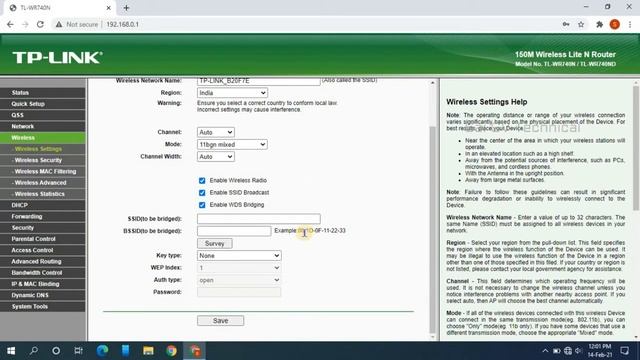Open the Wireless Settings submenu item
This screenshot has width=640, height=360.
[x=43, y=149]
